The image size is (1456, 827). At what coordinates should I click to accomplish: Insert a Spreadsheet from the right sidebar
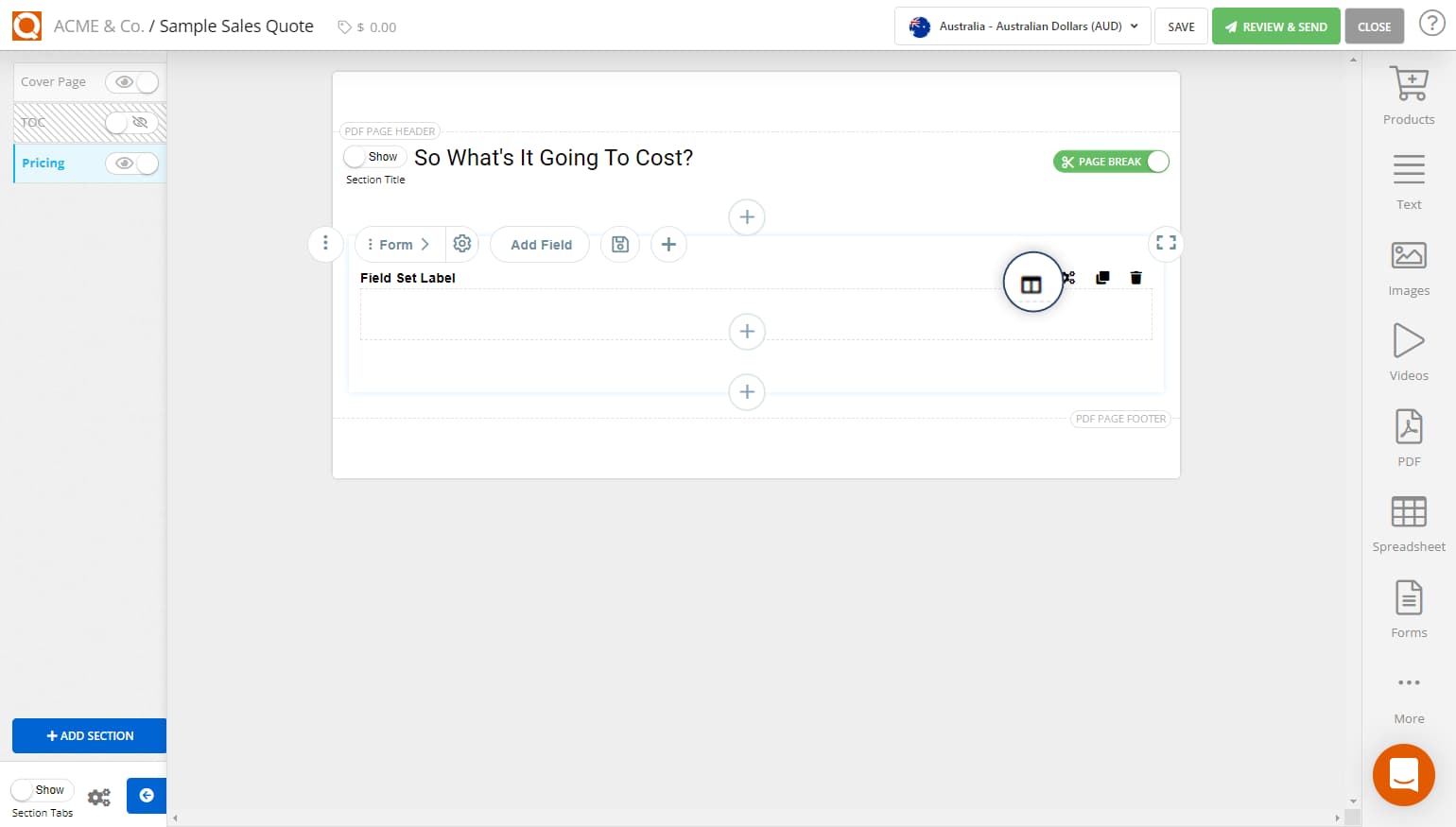tap(1408, 521)
